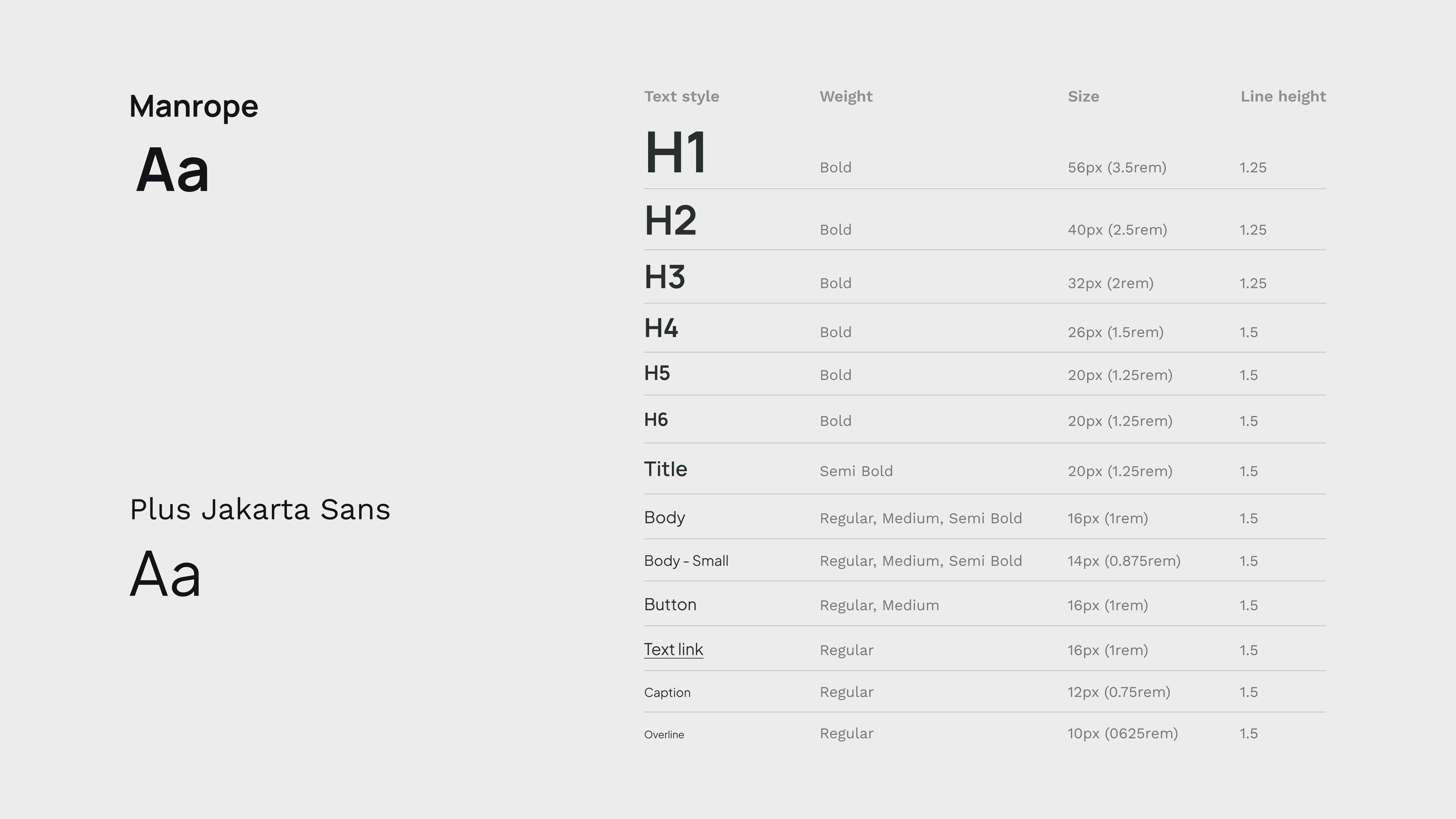The width and height of the screenshot is (1456, 819).
Task: Click the Aa sample under Plus Jakarta Sans
Action: click(x=166, y=574)
